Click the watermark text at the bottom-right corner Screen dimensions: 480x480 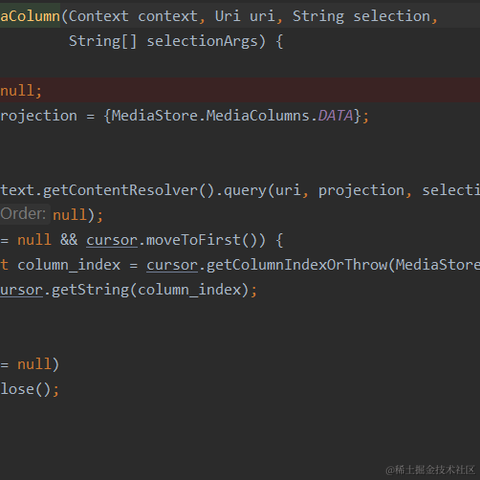click(430, 470)
